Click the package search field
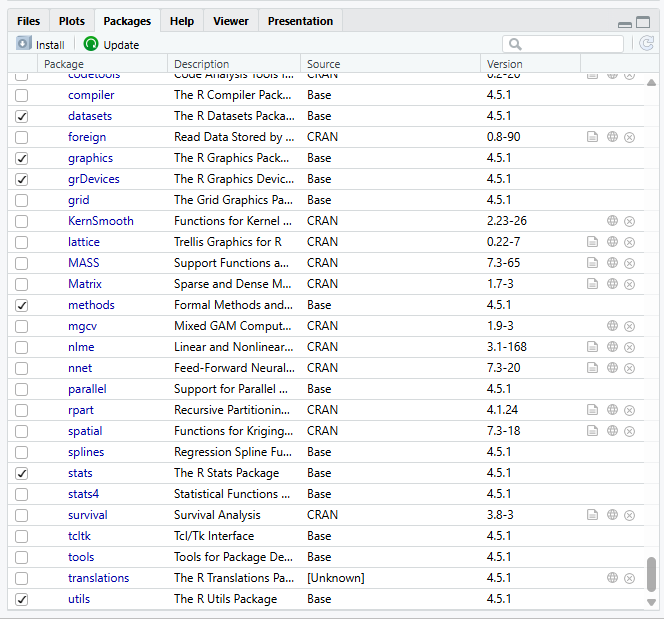Screen dimensions: 664x619 [x=563, y=44]
